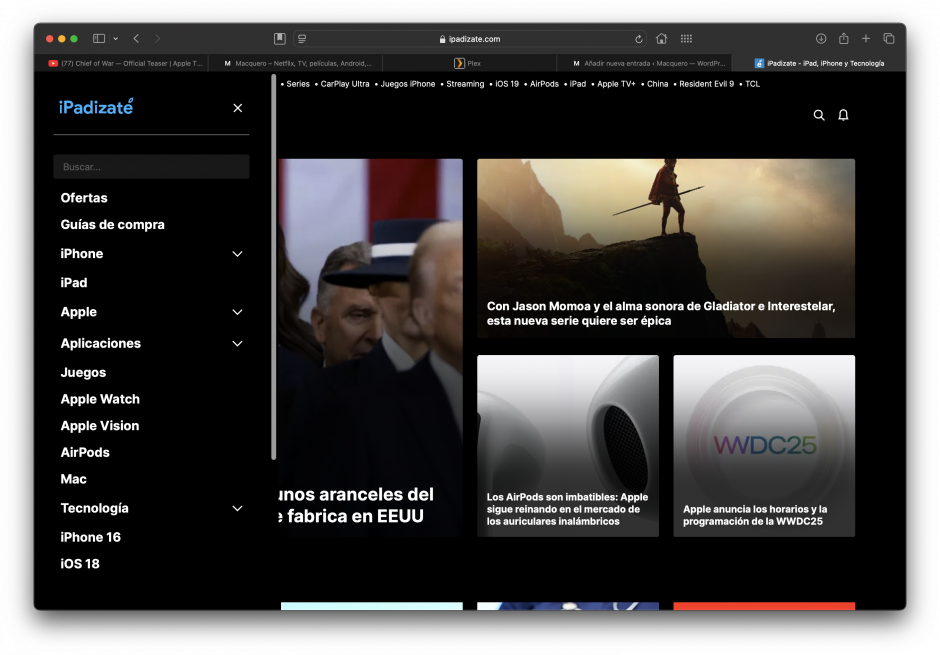Open the iOS 19 topic link
Screen dimensions: 940x655
[507, 84]
